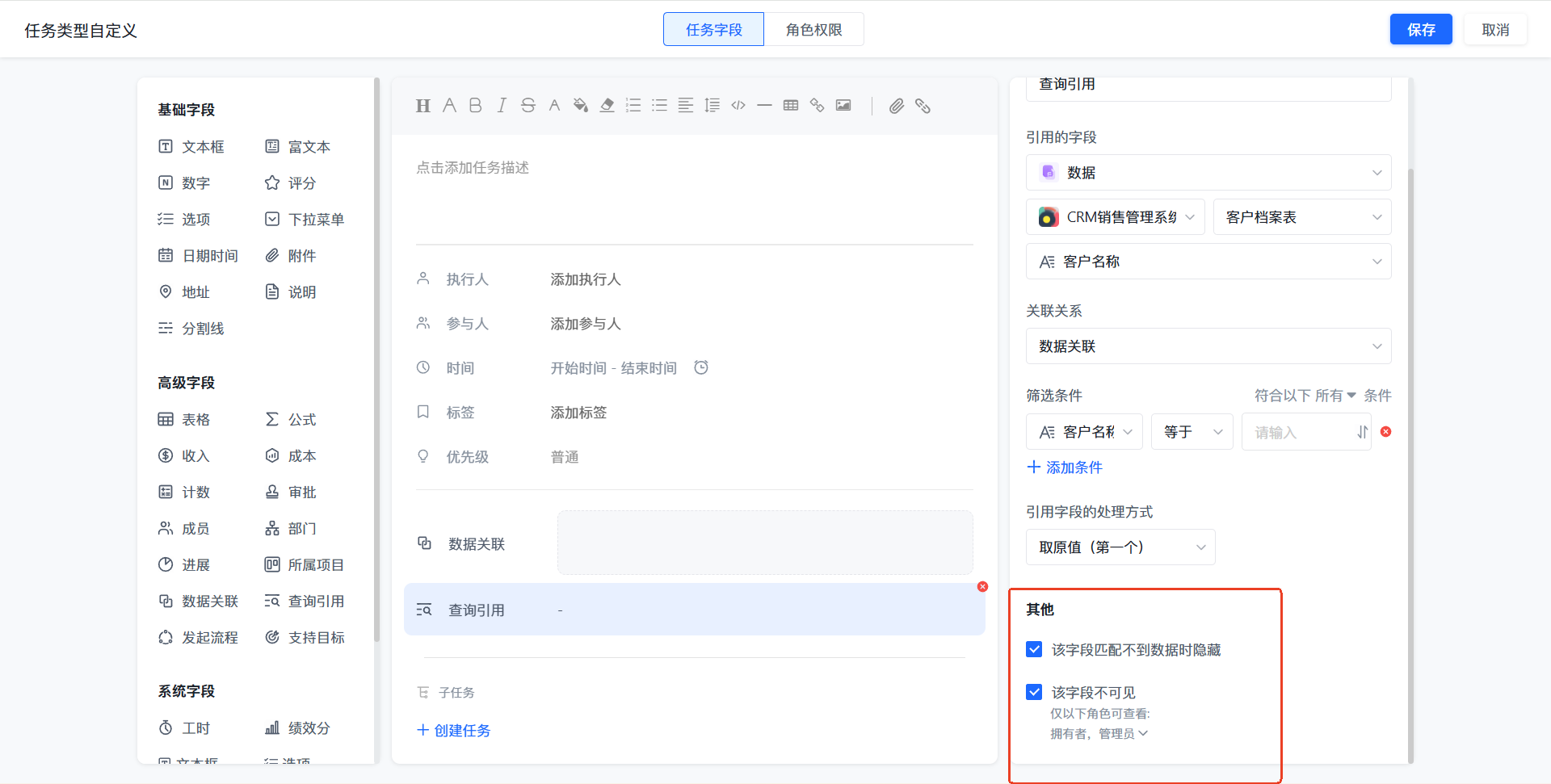Add the 审批 approval field
This screenshot has height=784, width=1551.
[x=291, y=493]
